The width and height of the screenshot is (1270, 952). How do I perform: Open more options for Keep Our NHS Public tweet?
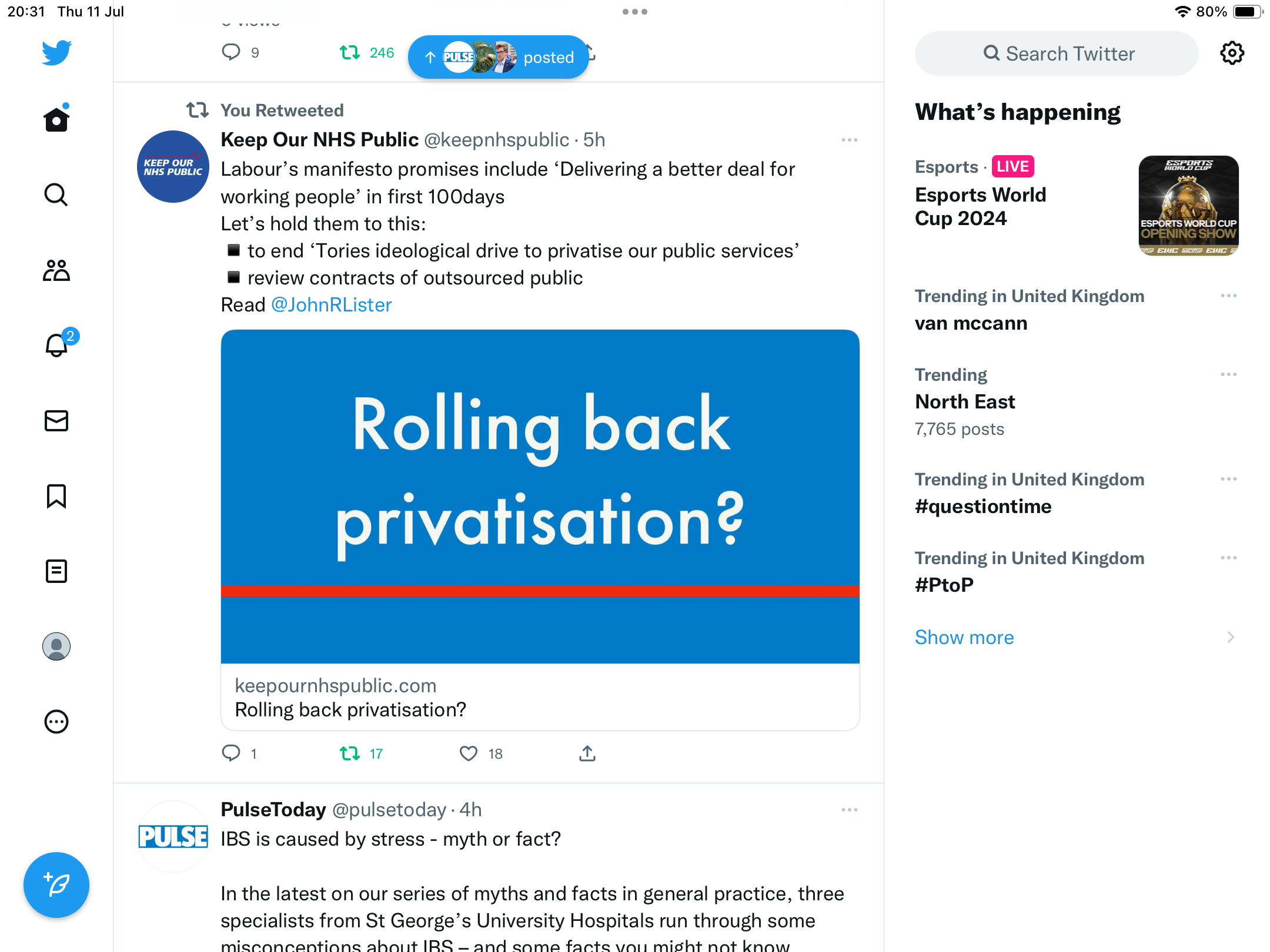849,140
